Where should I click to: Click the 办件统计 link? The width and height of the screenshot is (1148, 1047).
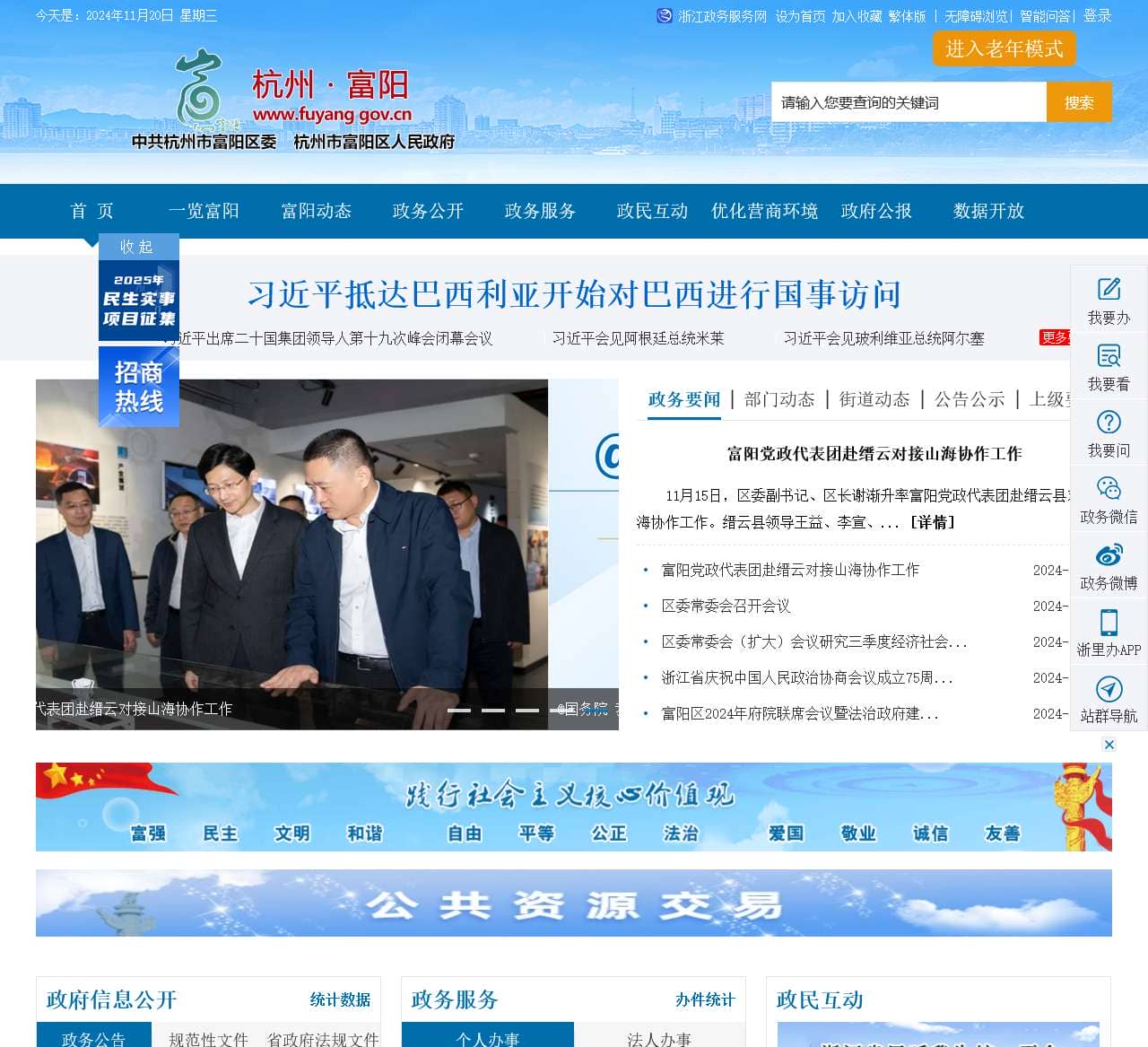[x=705, y=999]
